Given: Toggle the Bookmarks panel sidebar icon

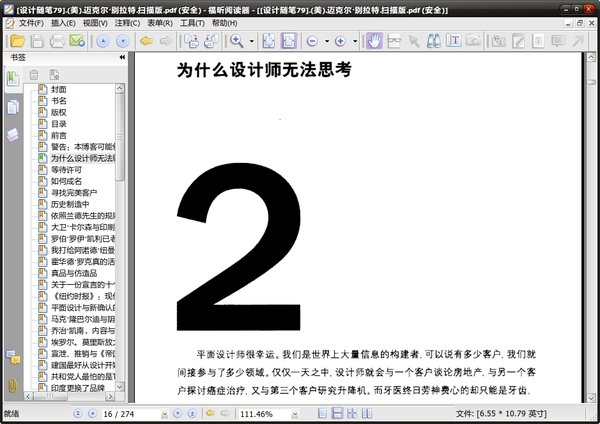Looking at the screenshot, I should [x=13, y=80].
